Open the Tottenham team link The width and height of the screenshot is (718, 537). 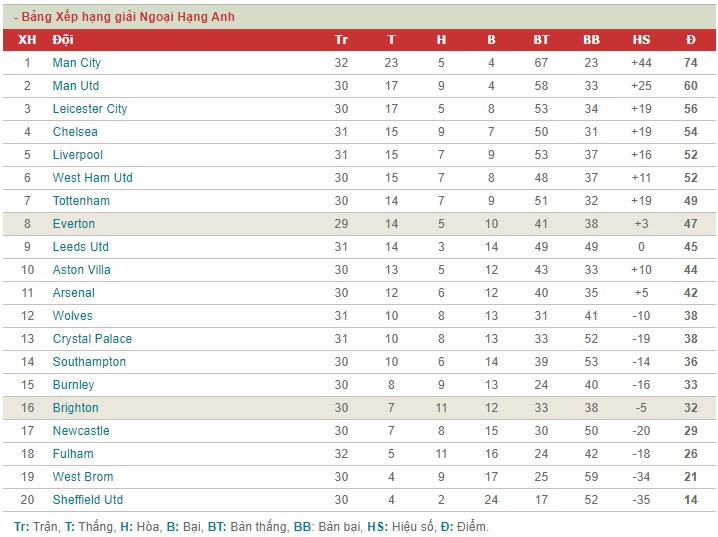point(81,201)
